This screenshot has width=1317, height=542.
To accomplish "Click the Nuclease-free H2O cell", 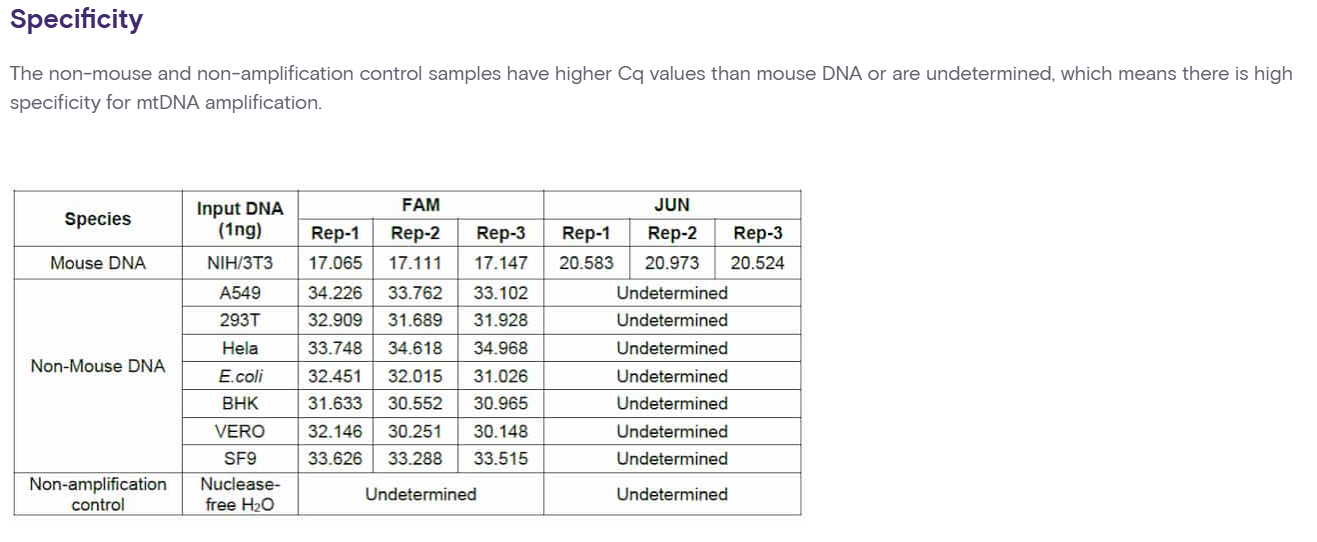I will [x=240, y=494].
